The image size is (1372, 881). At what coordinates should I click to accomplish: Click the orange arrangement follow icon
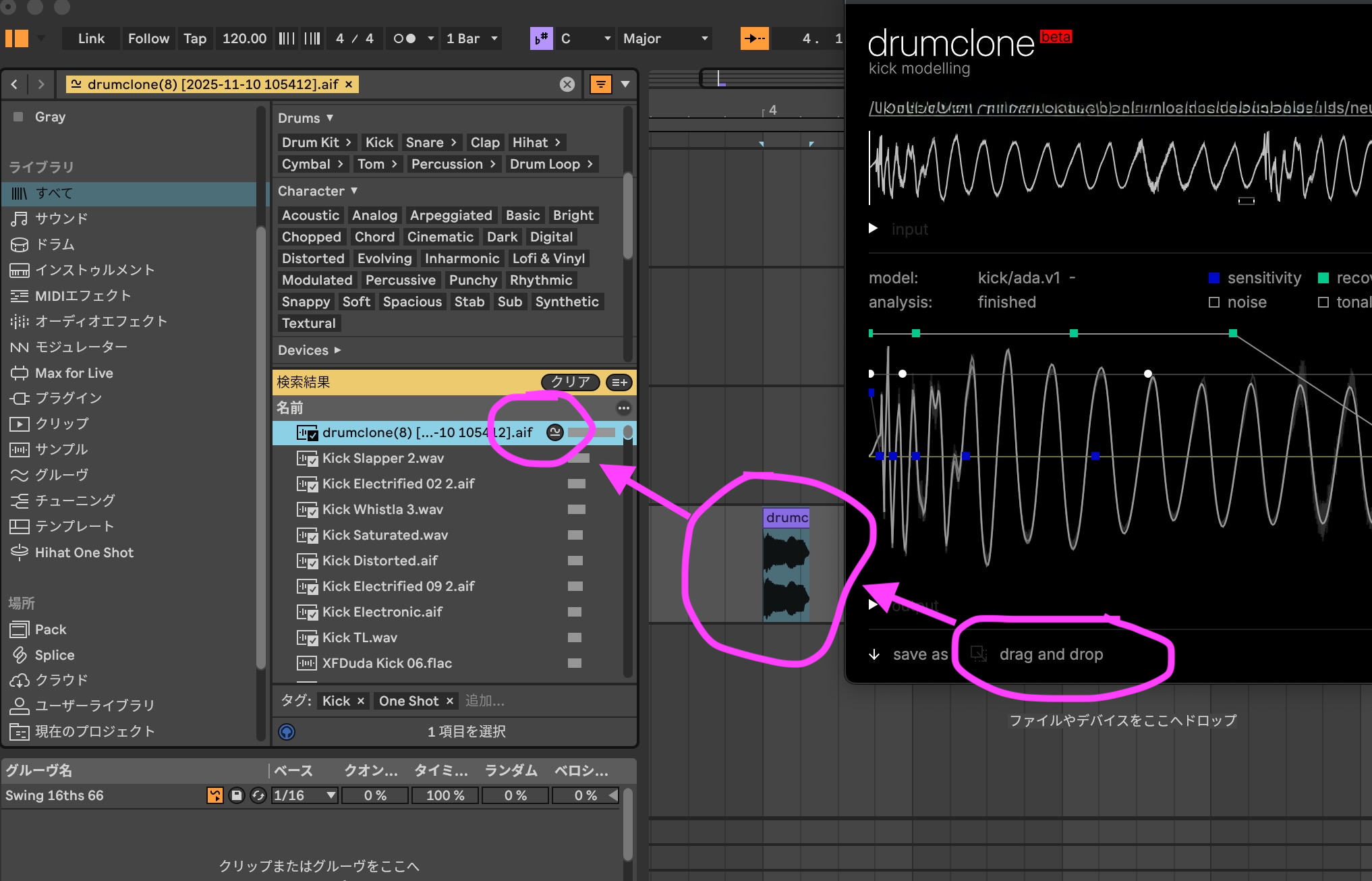click(x=754, y=38)
